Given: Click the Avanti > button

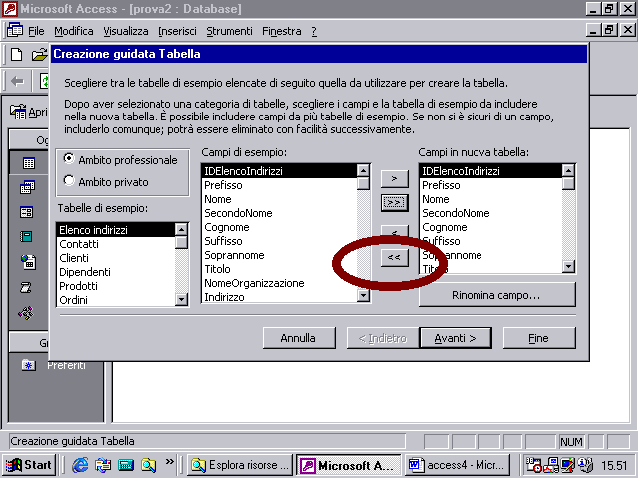Looking at the screenshot, I should 455,338.
